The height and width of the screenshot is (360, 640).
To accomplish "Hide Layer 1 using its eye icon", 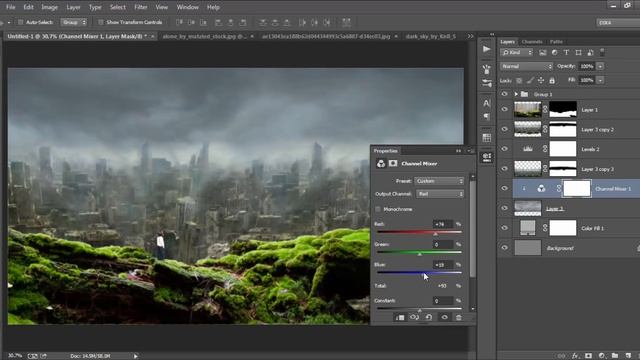I will 505,109.
